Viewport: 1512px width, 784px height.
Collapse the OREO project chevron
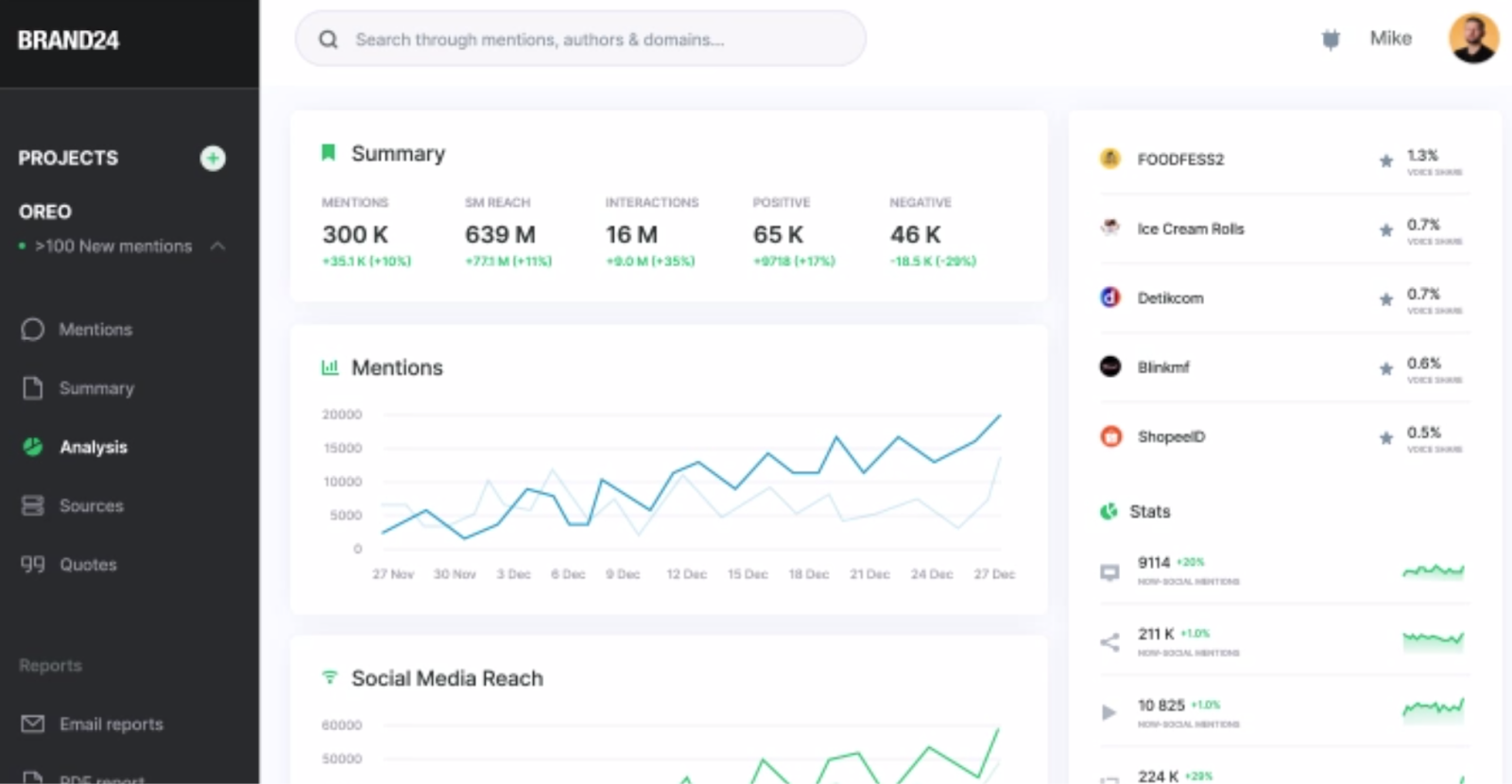click(x=217, y=246)
